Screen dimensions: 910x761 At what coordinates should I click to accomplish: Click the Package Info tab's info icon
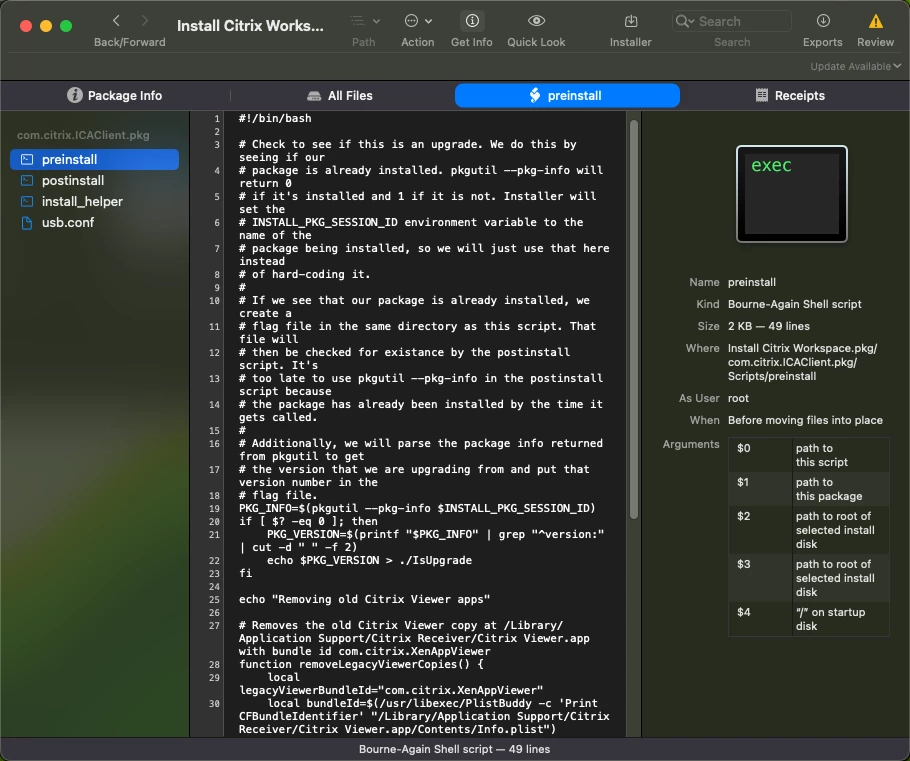[x=74, y=95]
